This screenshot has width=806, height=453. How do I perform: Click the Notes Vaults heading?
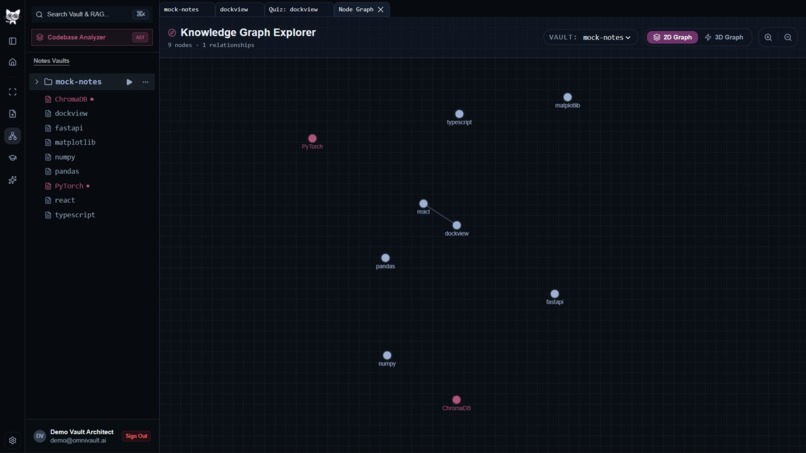[x=51, y=61]
